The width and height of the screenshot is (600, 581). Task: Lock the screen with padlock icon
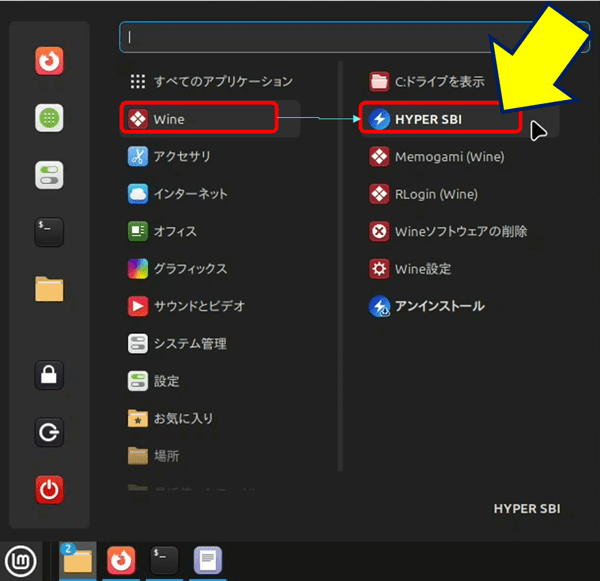point(49,375)
